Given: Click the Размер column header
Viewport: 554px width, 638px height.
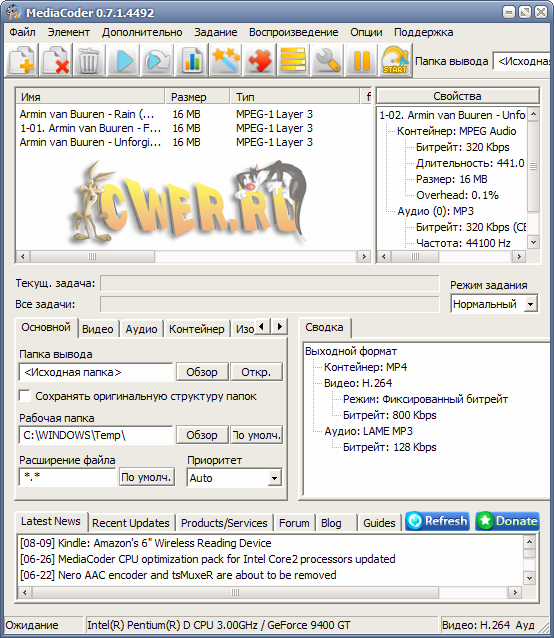Looking at the screenshot, I should click(x=198, y=97).
